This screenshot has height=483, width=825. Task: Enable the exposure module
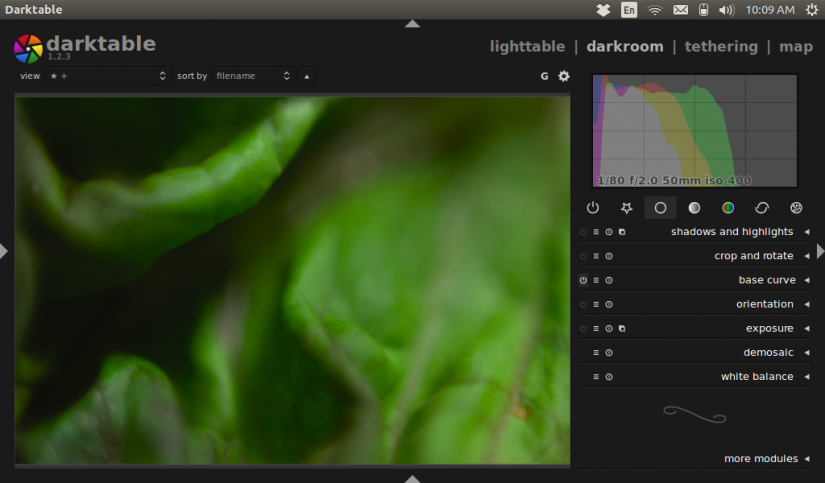click(x=584, y=329)
